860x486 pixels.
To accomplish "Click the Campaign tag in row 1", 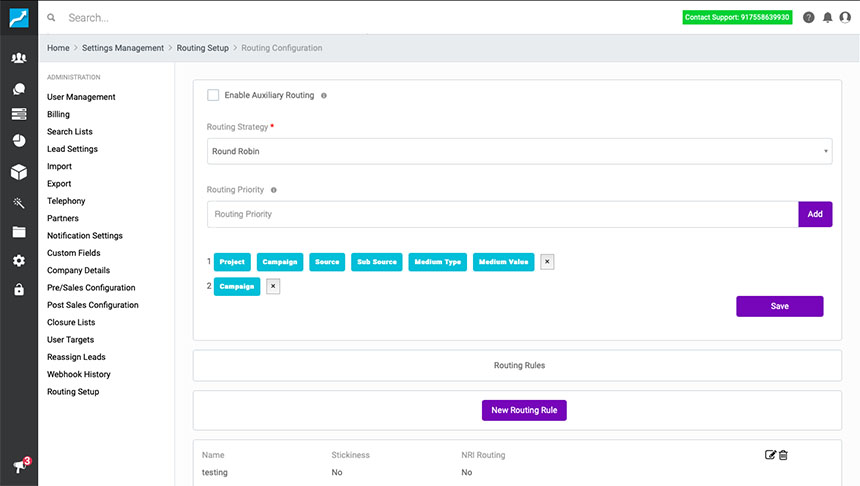I will (280, 262).
